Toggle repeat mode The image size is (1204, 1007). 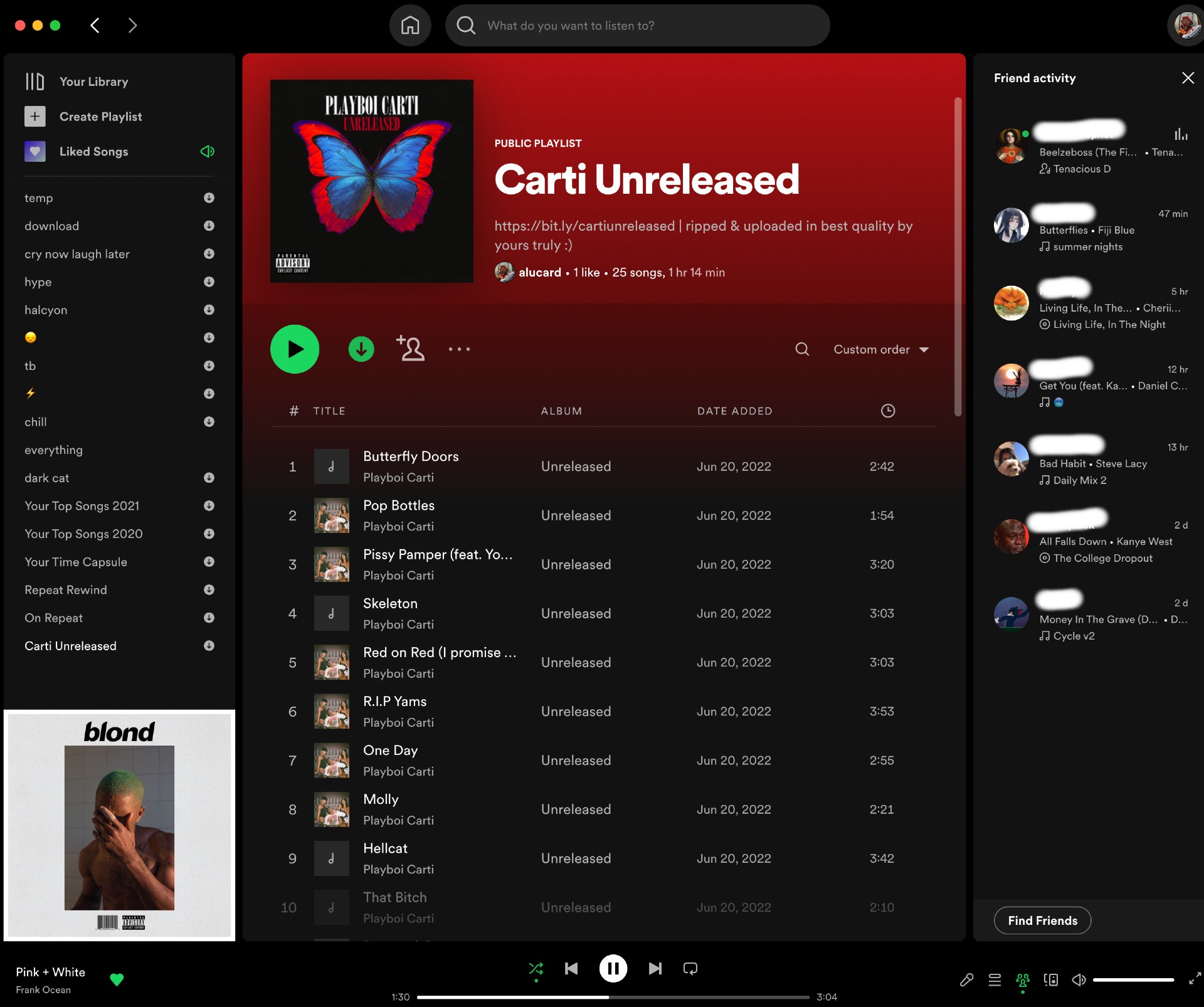[x=690, y=969]
